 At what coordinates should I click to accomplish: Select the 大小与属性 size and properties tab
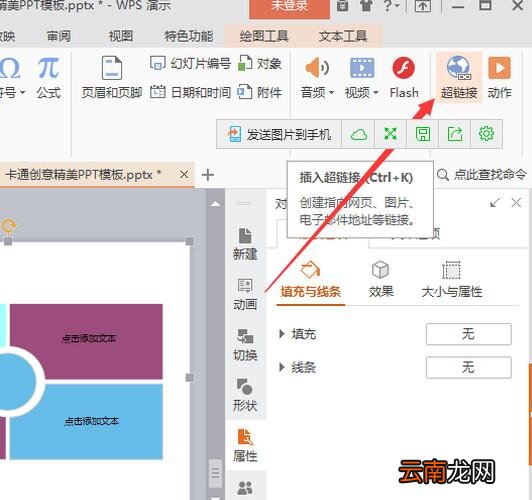[x=451, y=280]
